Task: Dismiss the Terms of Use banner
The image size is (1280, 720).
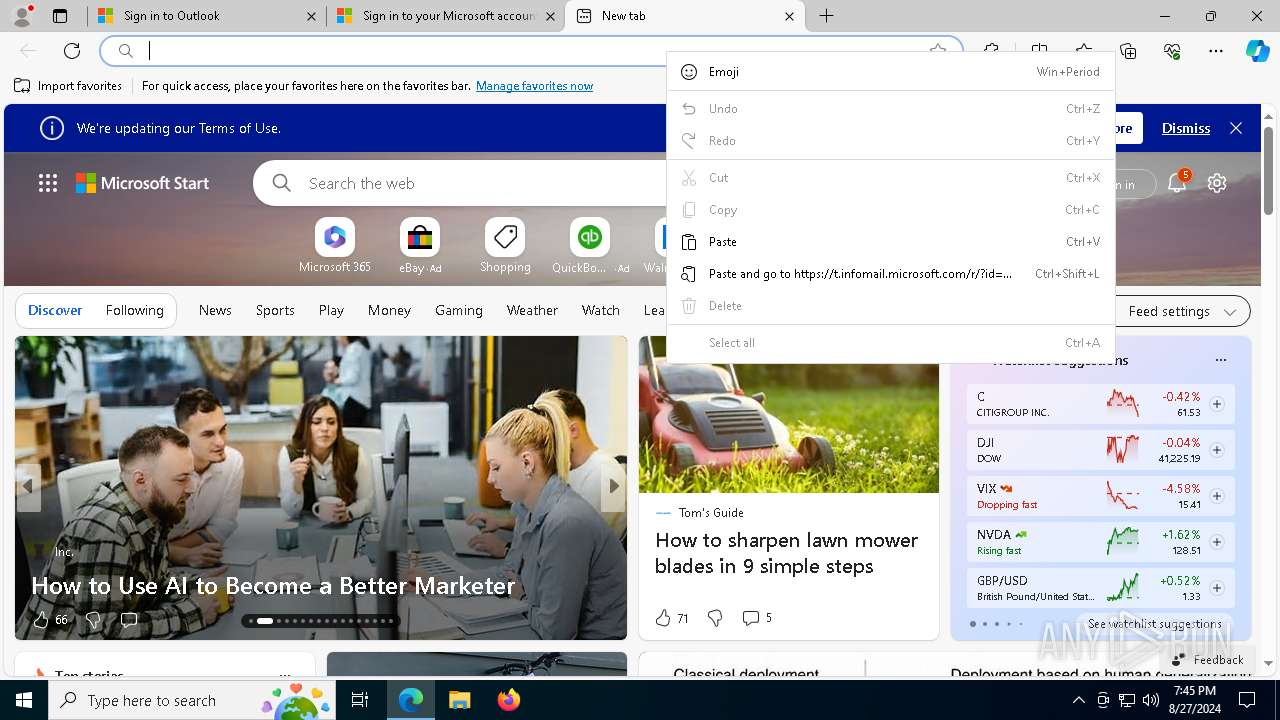Action: [1186, 128]
